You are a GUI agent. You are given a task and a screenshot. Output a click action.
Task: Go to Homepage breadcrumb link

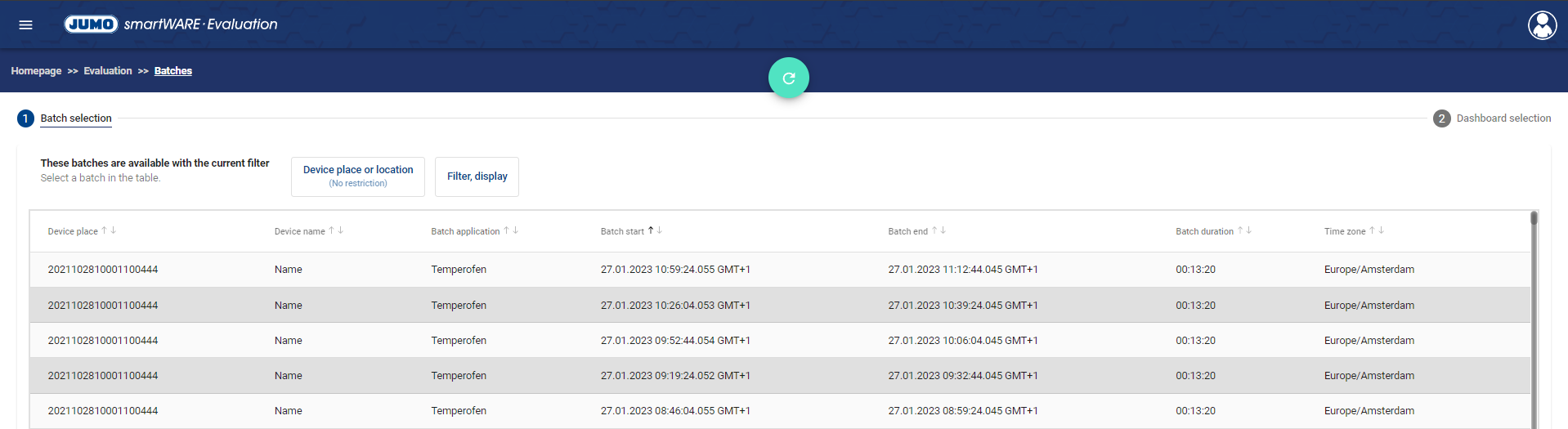36,71
